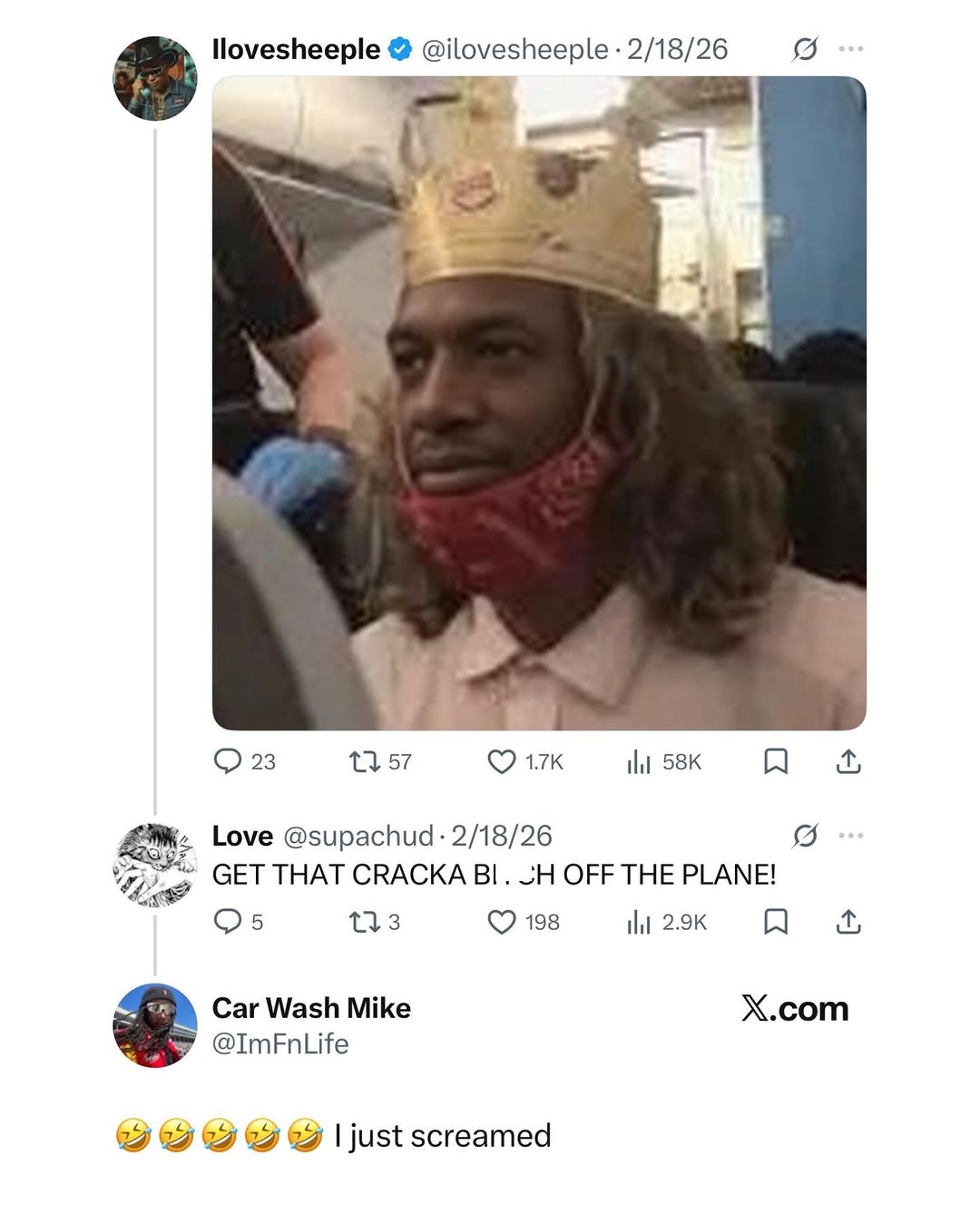This screenshot has height=1224, width=980.
Task: View analytics for the 58K views post
Action: click(x=639, y=761)
